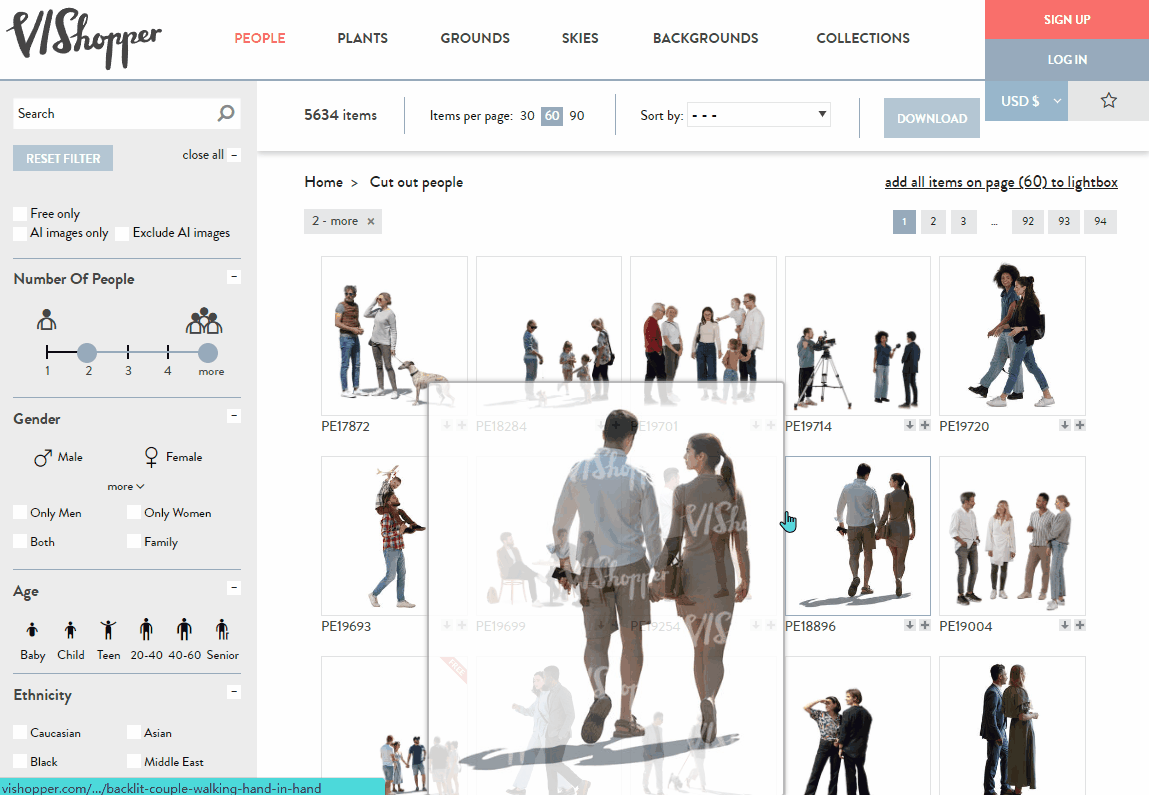Click slider tick mark for 3 people
The width and height of the screenshot is (1149, 795).
pyautogui.click(x=128, y=352)
